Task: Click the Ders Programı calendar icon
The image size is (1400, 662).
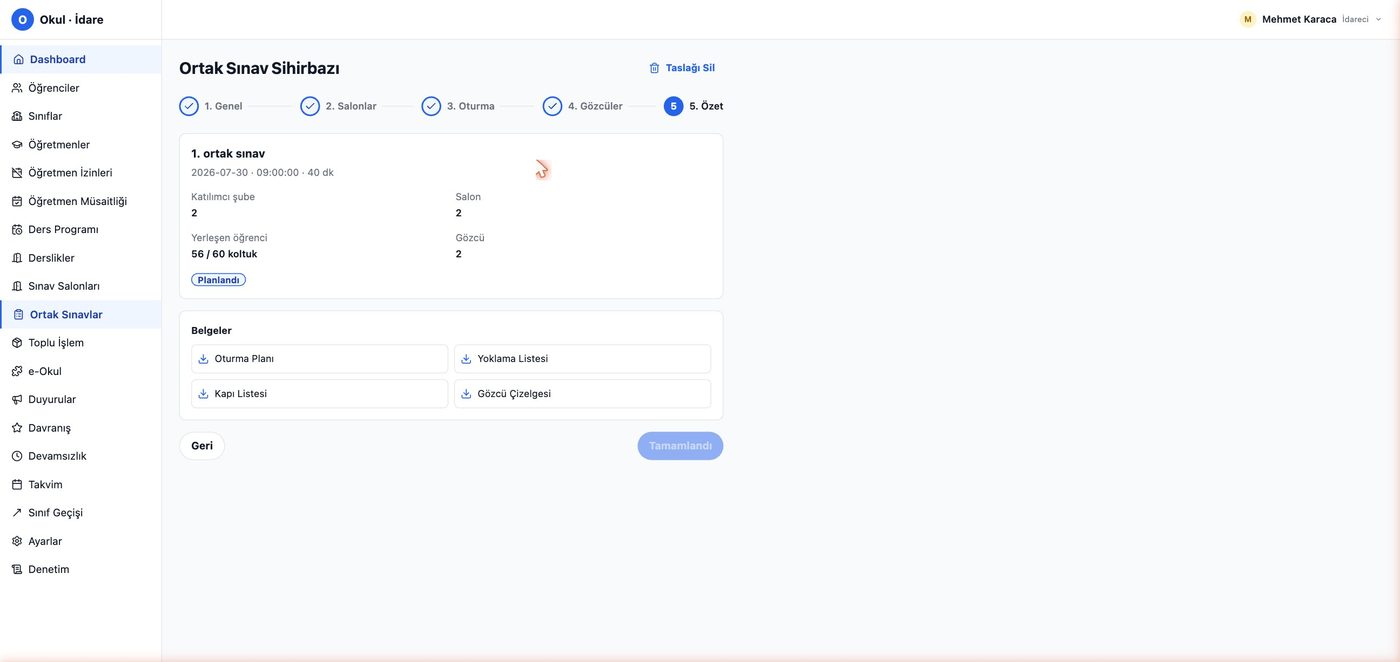Action: click(x=17, y=230)
